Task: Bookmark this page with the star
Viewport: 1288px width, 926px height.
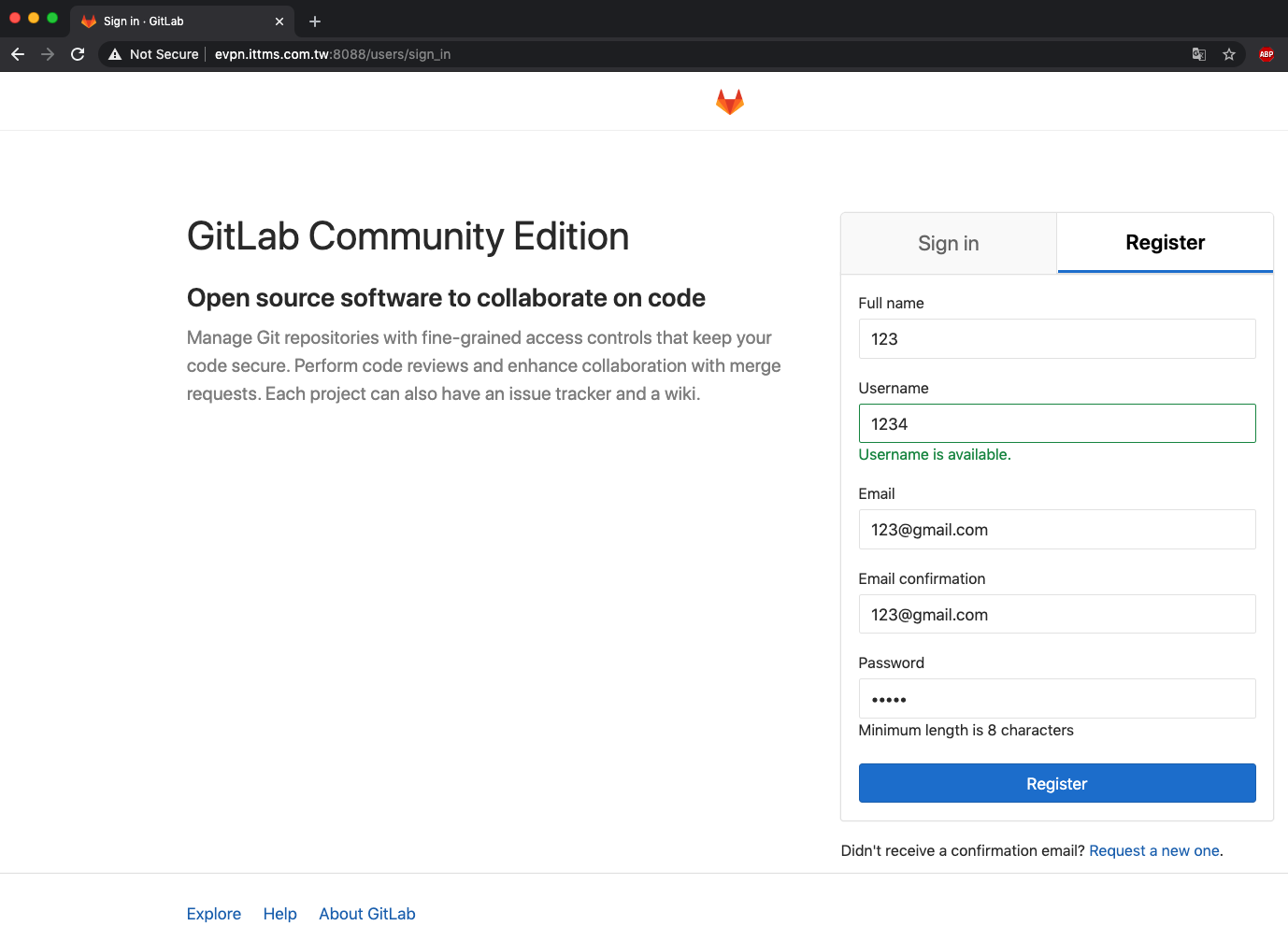Action: tap(1229, 54)
